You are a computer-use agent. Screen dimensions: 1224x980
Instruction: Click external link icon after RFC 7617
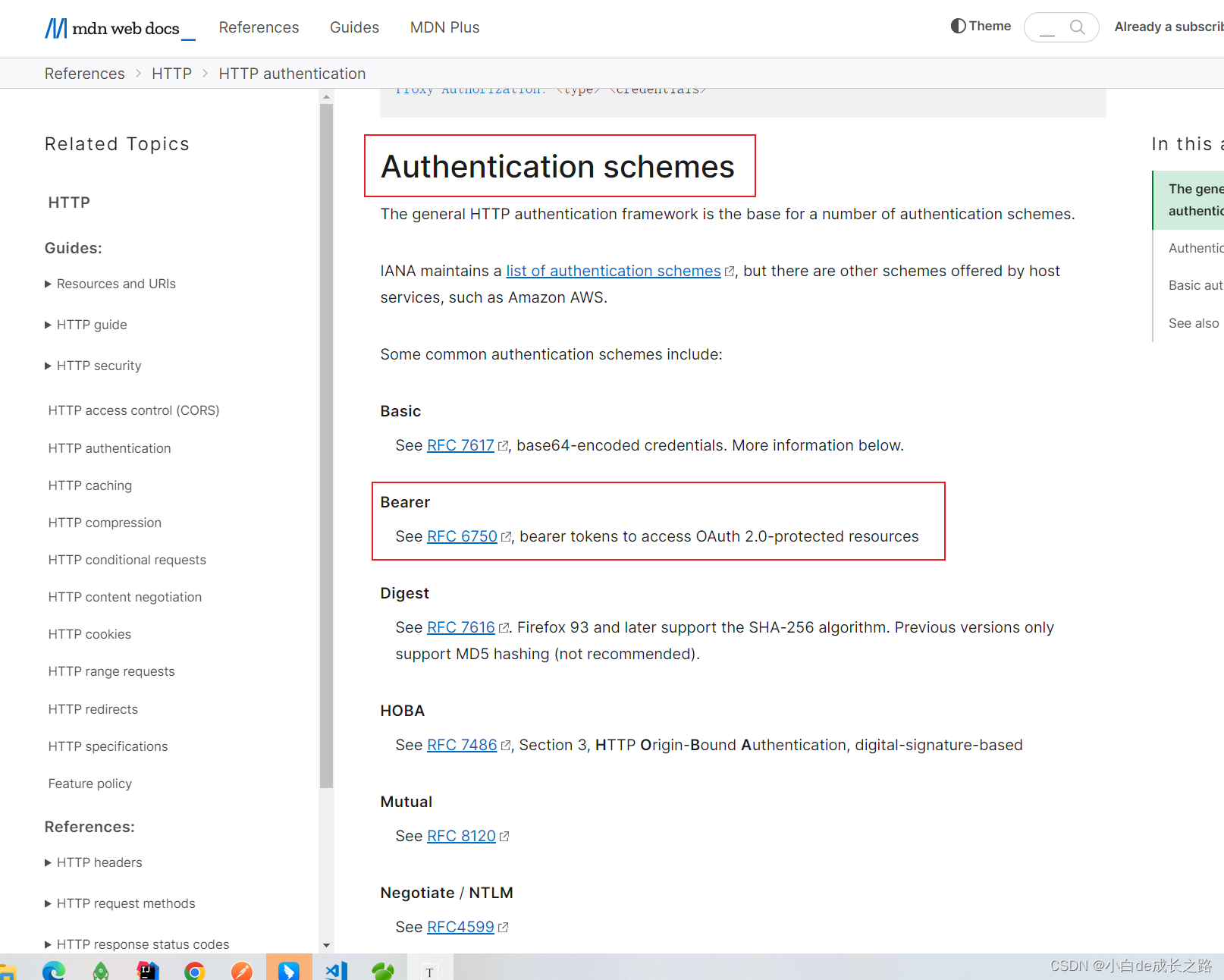click(x=503, y=445)
